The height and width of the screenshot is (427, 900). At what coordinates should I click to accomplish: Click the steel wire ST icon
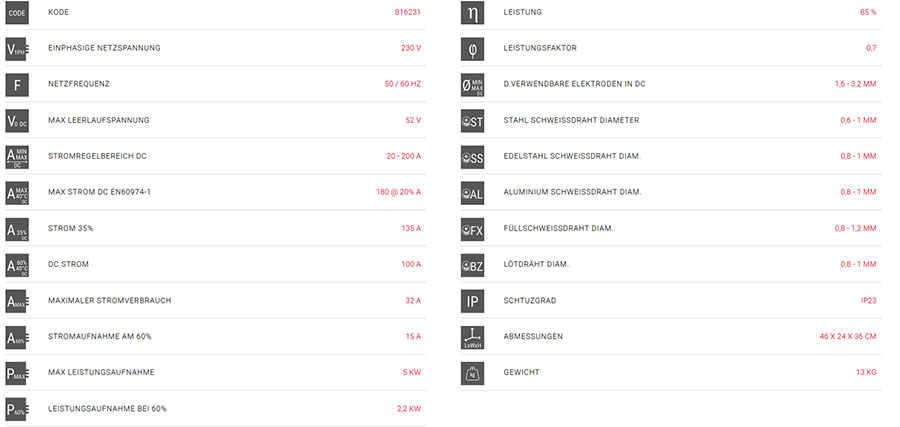pos(472,121)
